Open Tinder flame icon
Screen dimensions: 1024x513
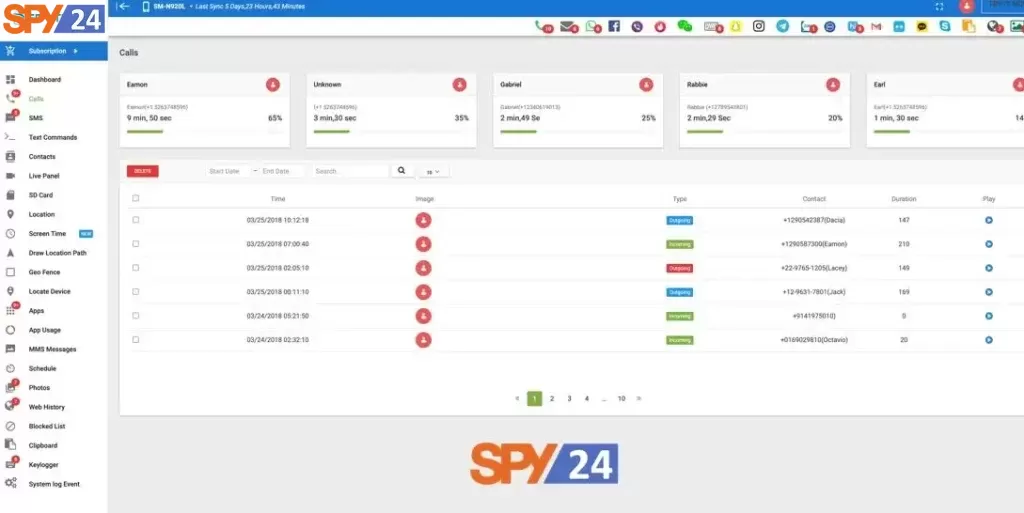(x=660, y=27)
